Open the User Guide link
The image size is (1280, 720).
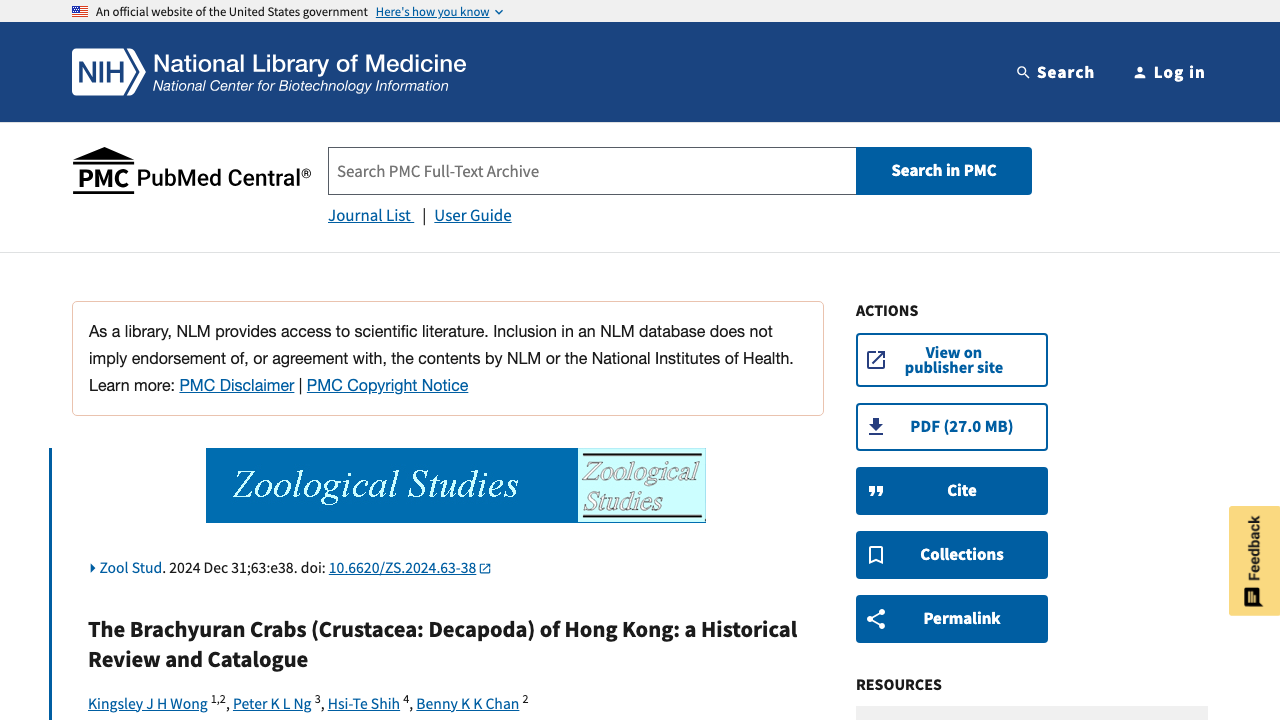click(472, 215)
